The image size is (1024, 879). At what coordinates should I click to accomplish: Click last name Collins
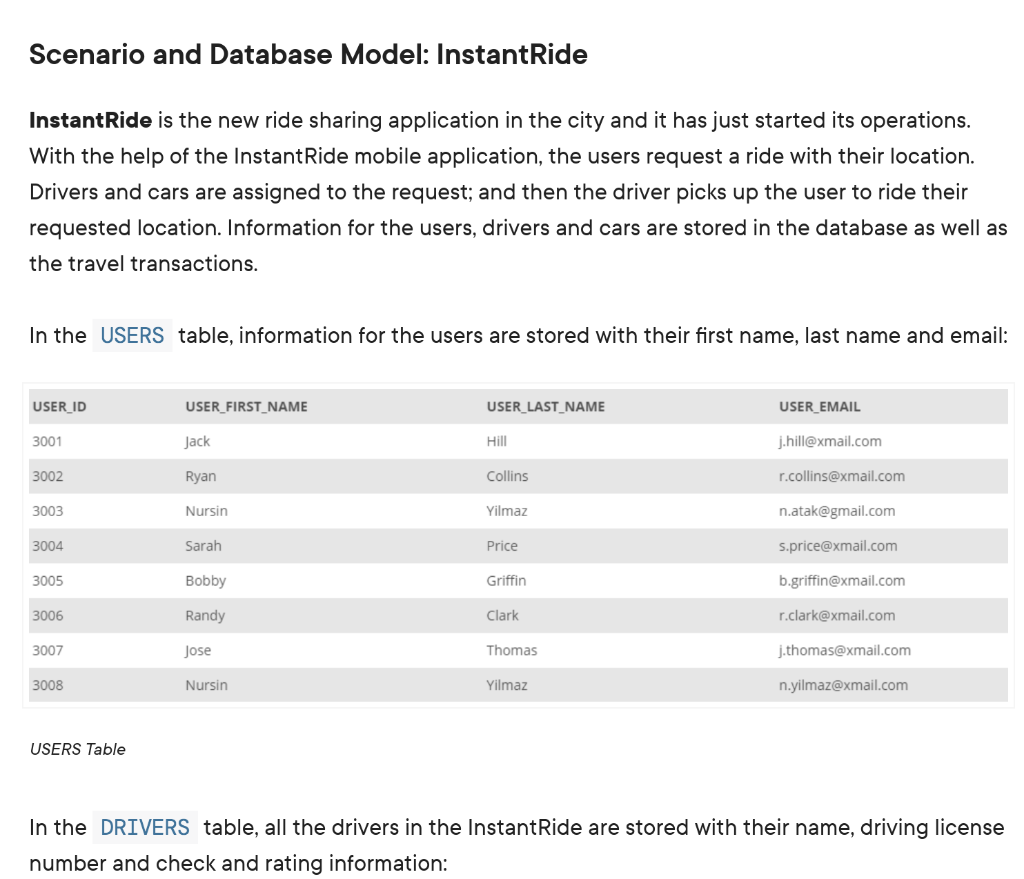click(x=507, y=476)
